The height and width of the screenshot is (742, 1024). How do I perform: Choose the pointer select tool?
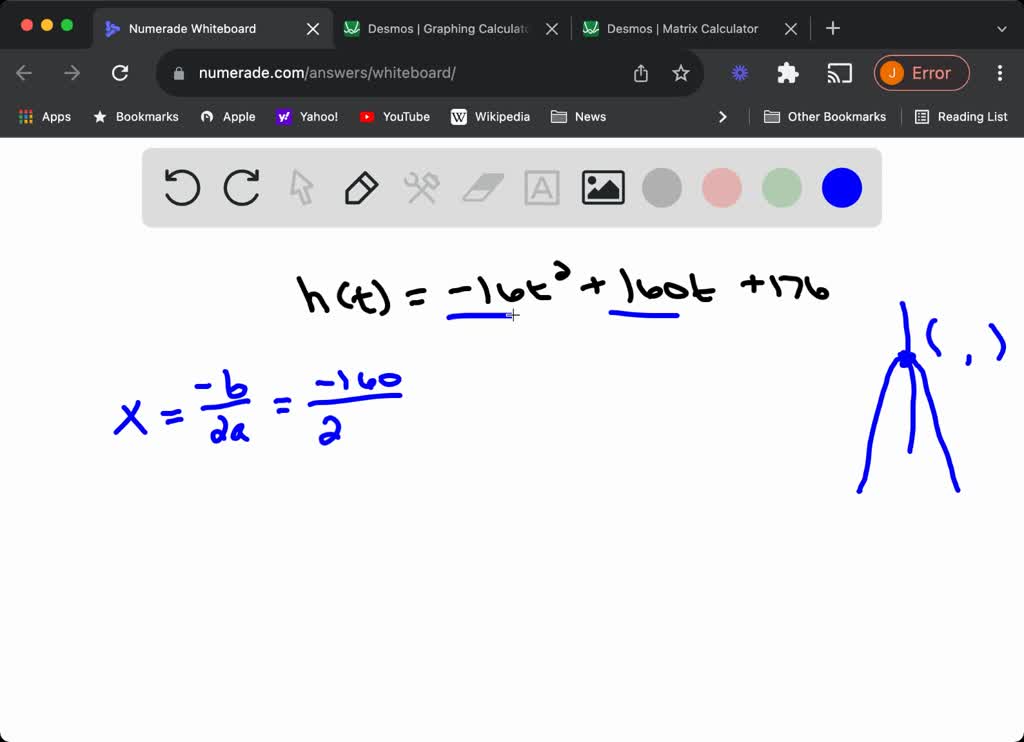[x=301, y=188]
